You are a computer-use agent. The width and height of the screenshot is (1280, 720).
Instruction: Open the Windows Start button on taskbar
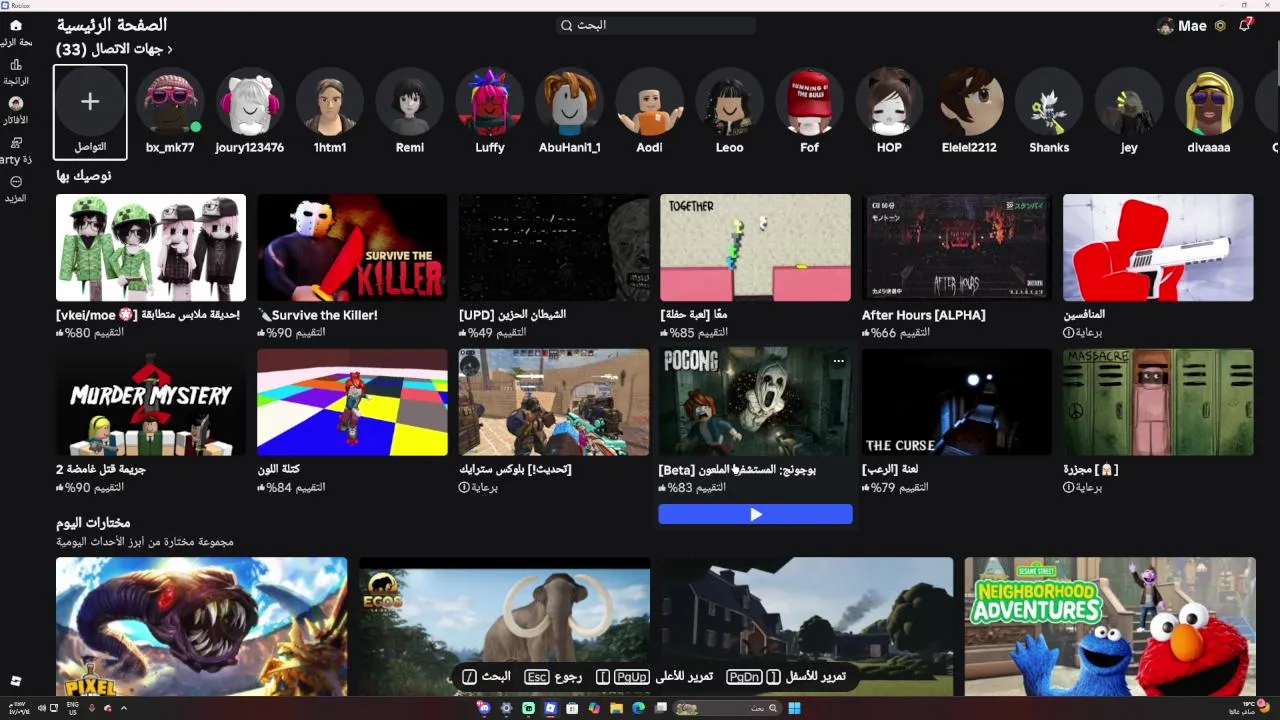pos(794,708)
